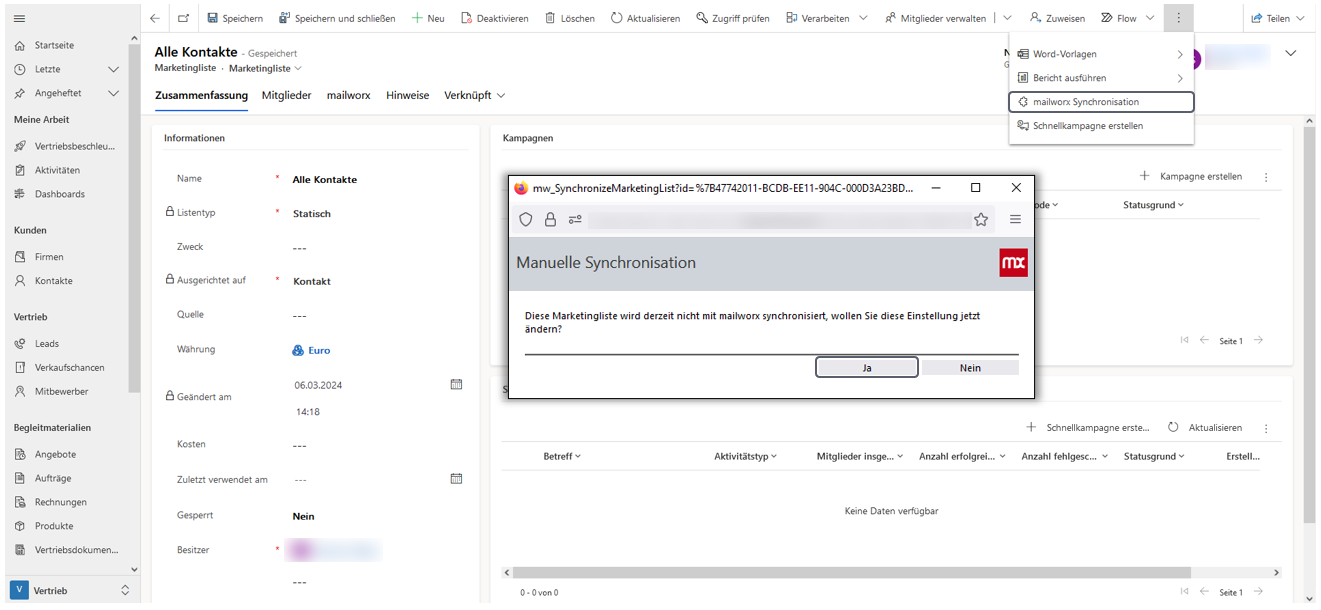The image size is (1321, 610).
Task: Open the Verknüpft tab dropdown
Action: point(474,95)
